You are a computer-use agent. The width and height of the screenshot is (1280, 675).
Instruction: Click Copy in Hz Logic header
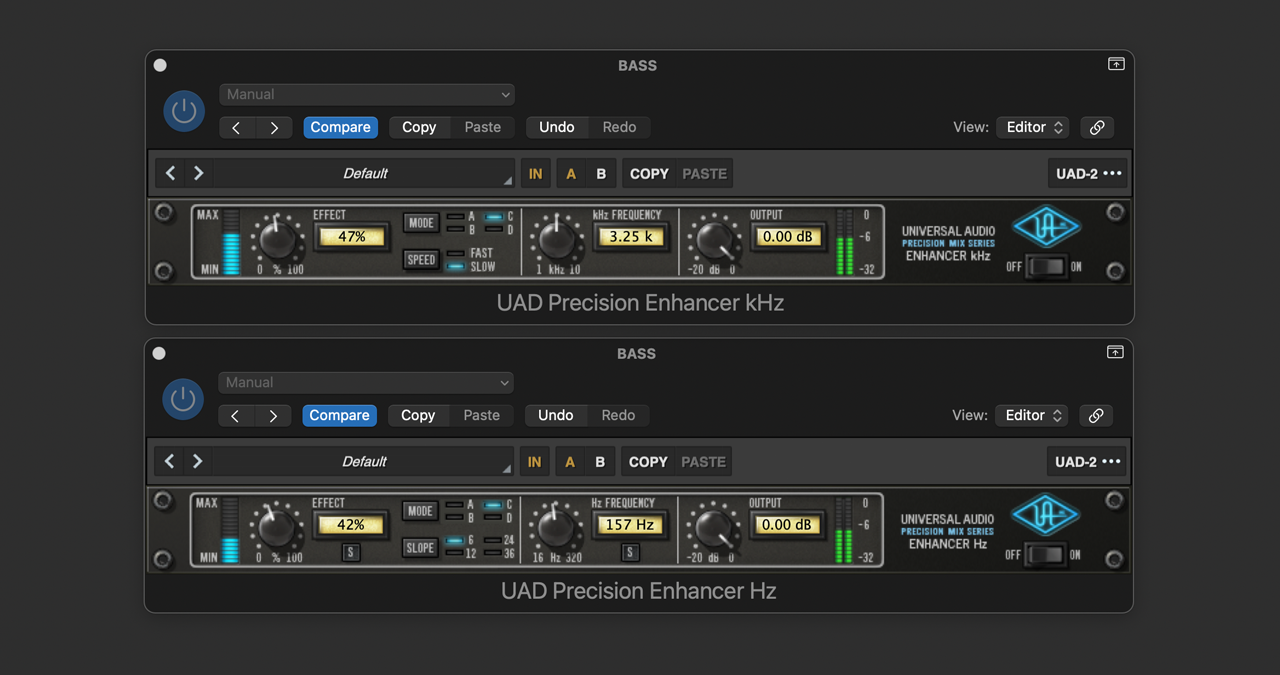(418, 415)
